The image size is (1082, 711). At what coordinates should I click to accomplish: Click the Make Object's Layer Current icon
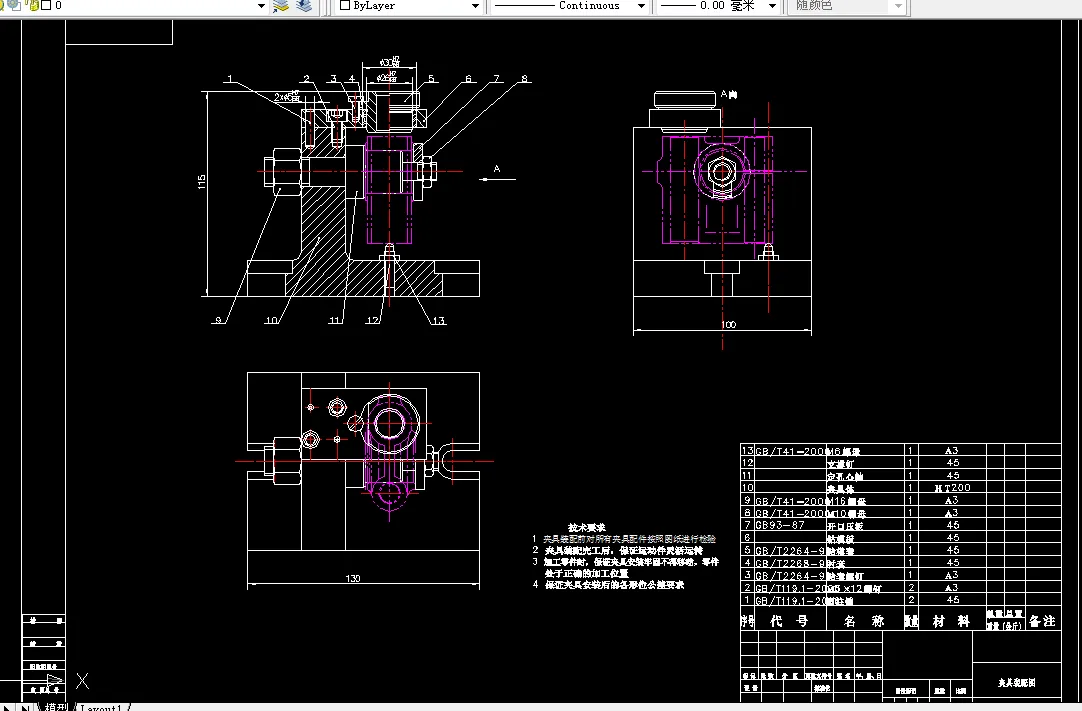tap(280, 6)
